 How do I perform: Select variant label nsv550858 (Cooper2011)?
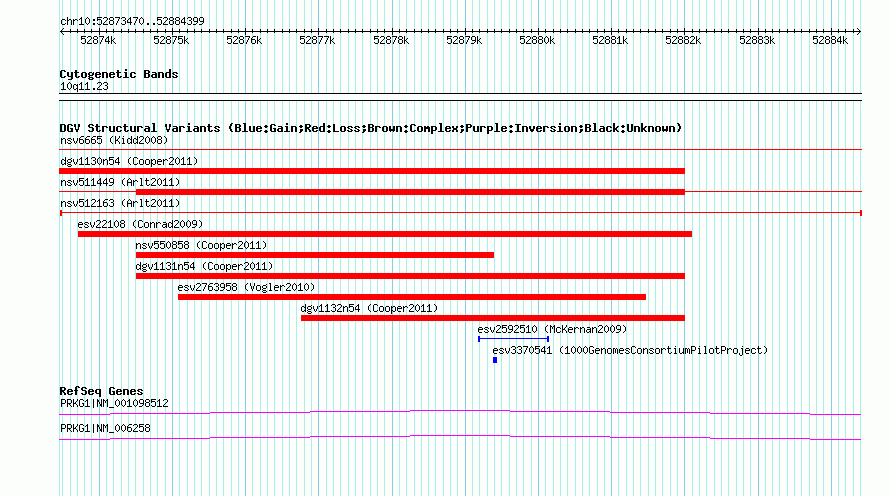coord(201,245)
